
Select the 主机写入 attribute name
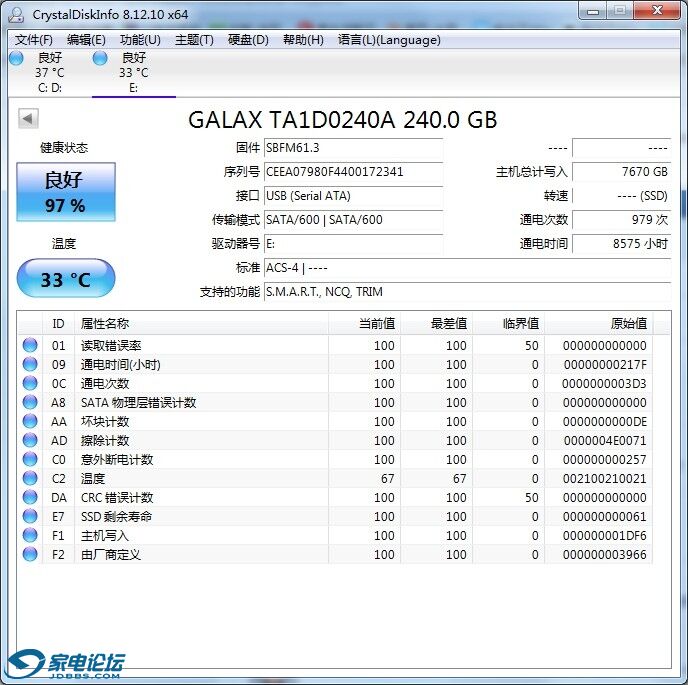[104, 536]
